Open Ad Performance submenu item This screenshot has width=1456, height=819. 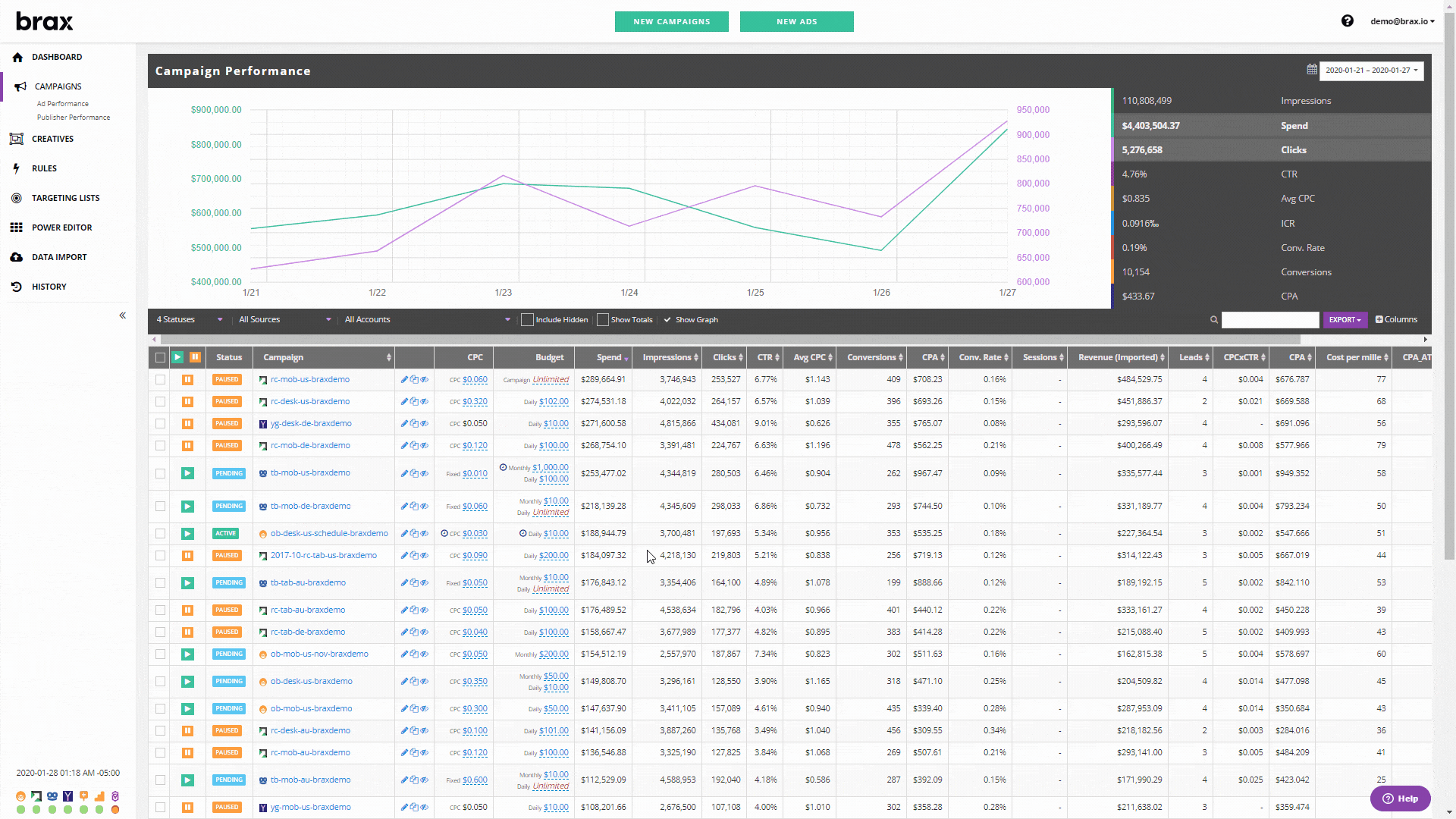tap(63, 104)
